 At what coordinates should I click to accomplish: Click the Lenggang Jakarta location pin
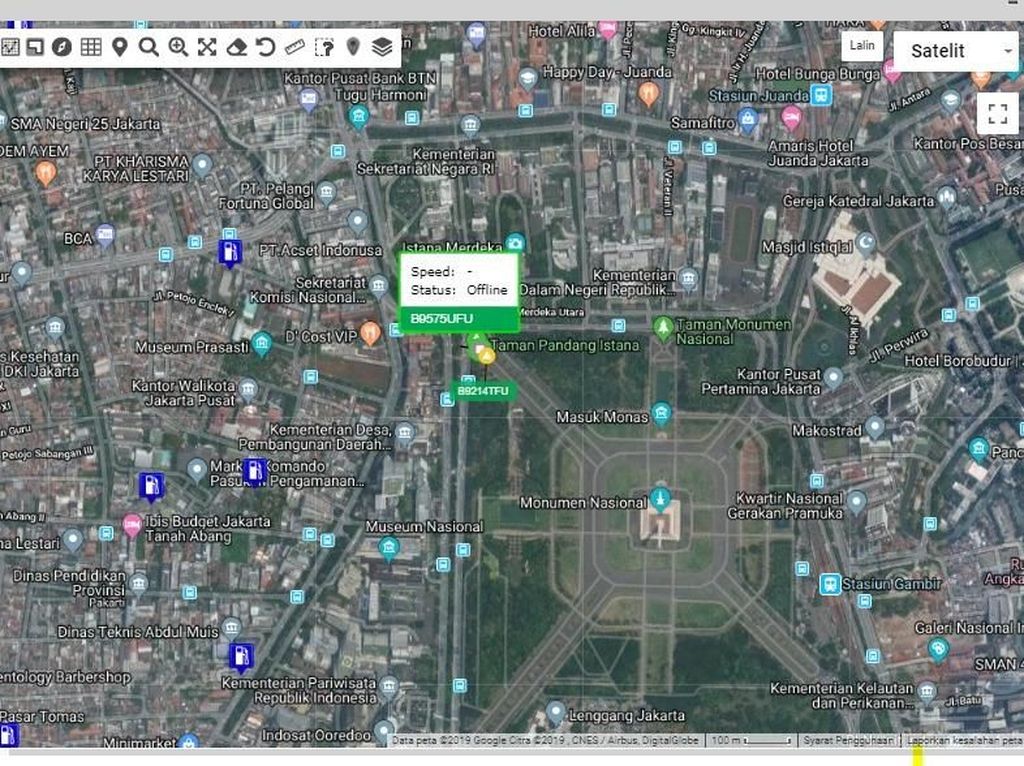555,713
